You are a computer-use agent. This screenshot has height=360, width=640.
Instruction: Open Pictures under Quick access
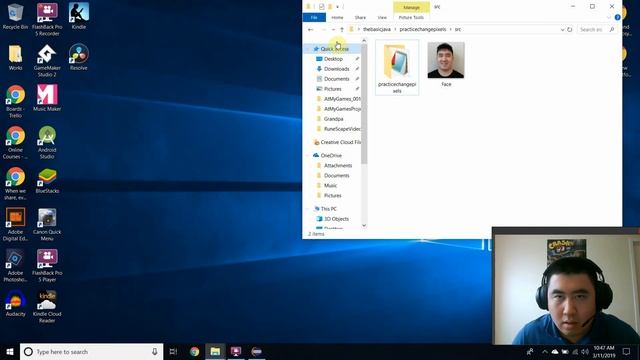click(x=332, y=89)
